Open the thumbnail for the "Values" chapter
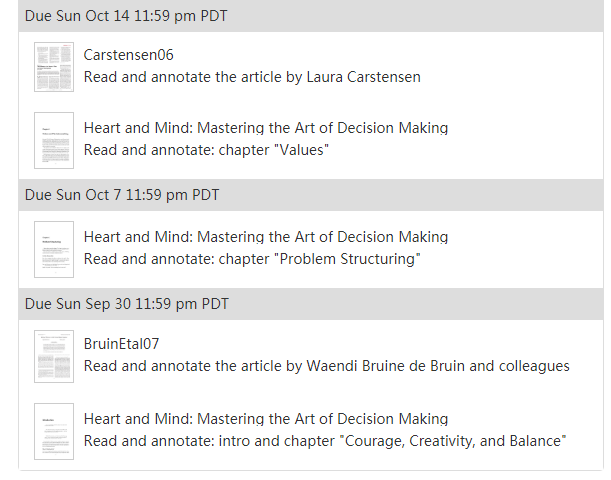 pyautogui.click(x=54, y=140)
